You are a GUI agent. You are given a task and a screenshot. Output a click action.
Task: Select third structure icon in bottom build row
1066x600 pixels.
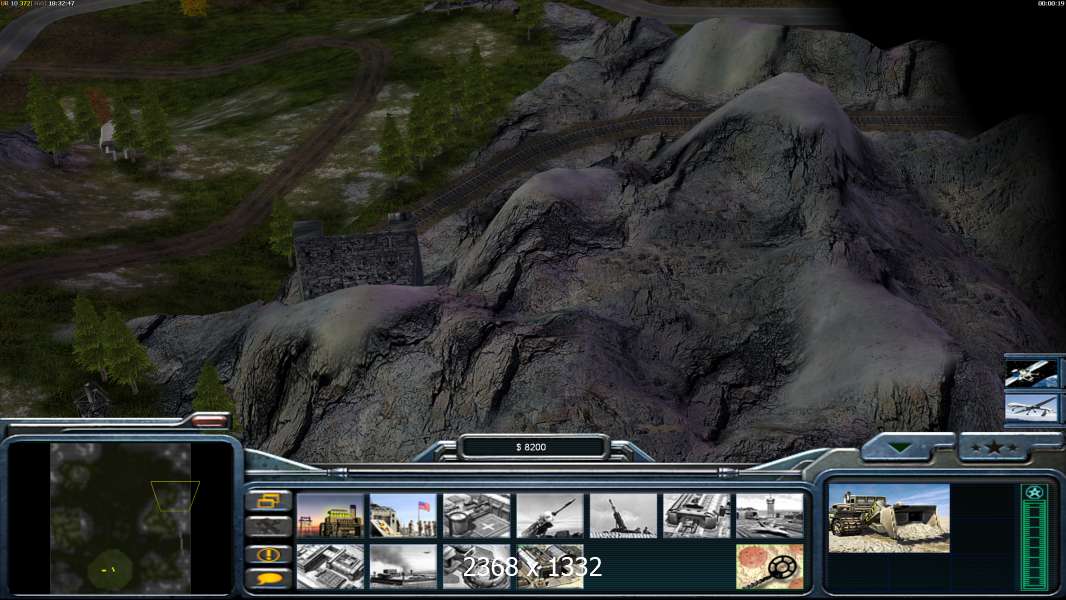(x=477, y=566)
